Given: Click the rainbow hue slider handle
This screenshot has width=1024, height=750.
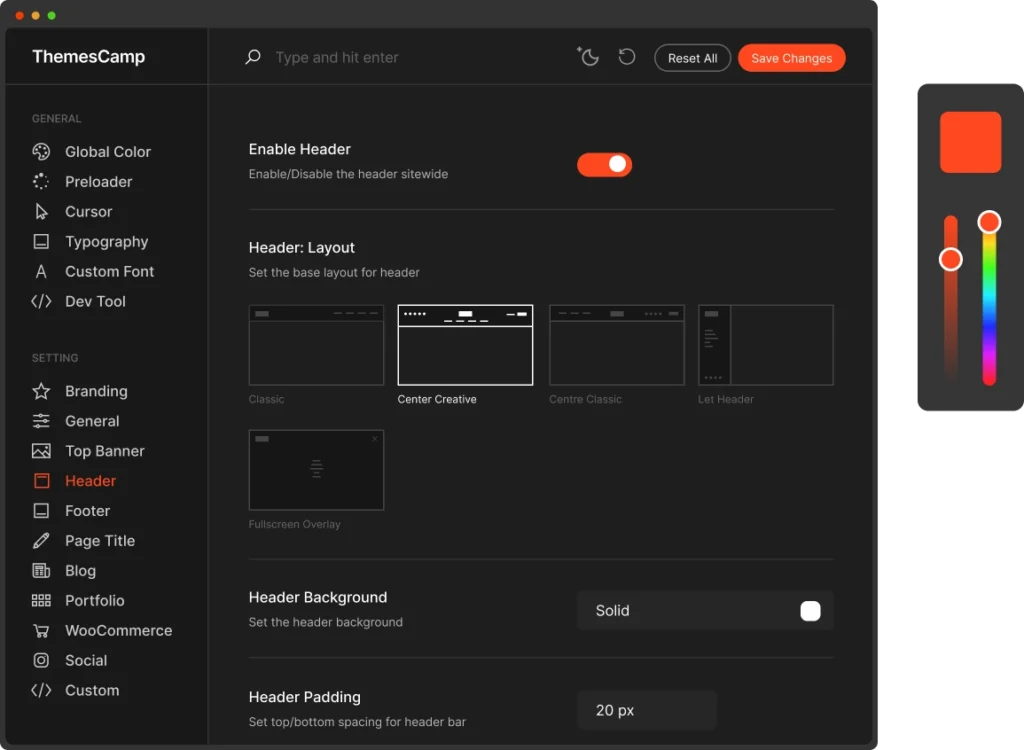Looking at the screenshot, I should click(989, 222).
